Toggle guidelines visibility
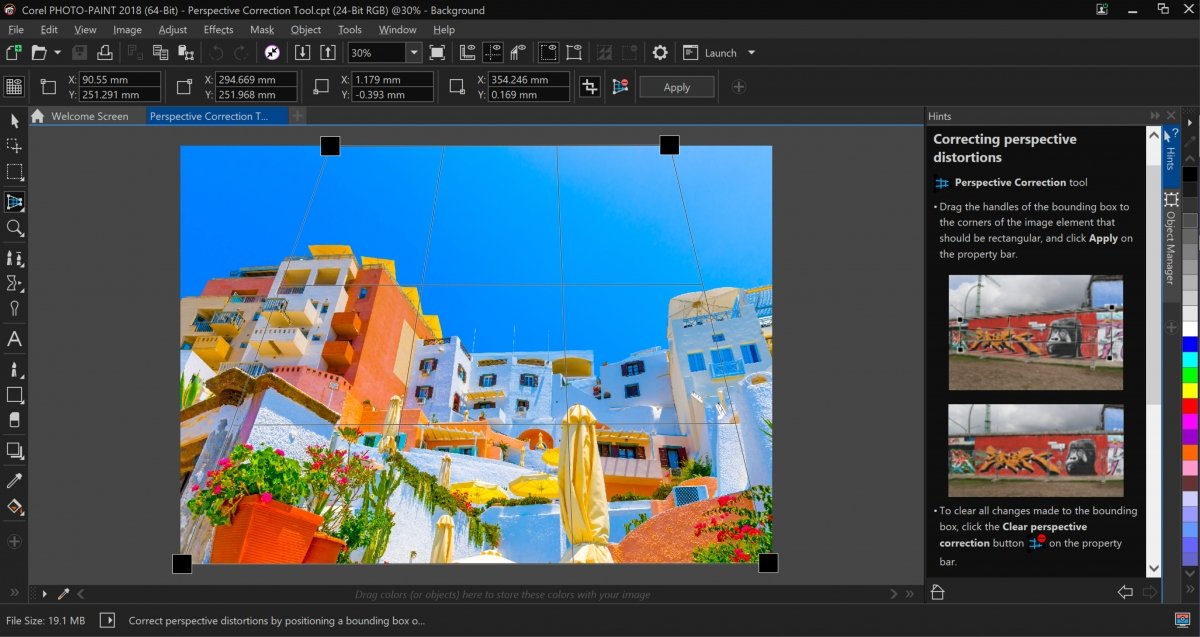The width and height of the screenshot is (1200, 637). (493, 53)
